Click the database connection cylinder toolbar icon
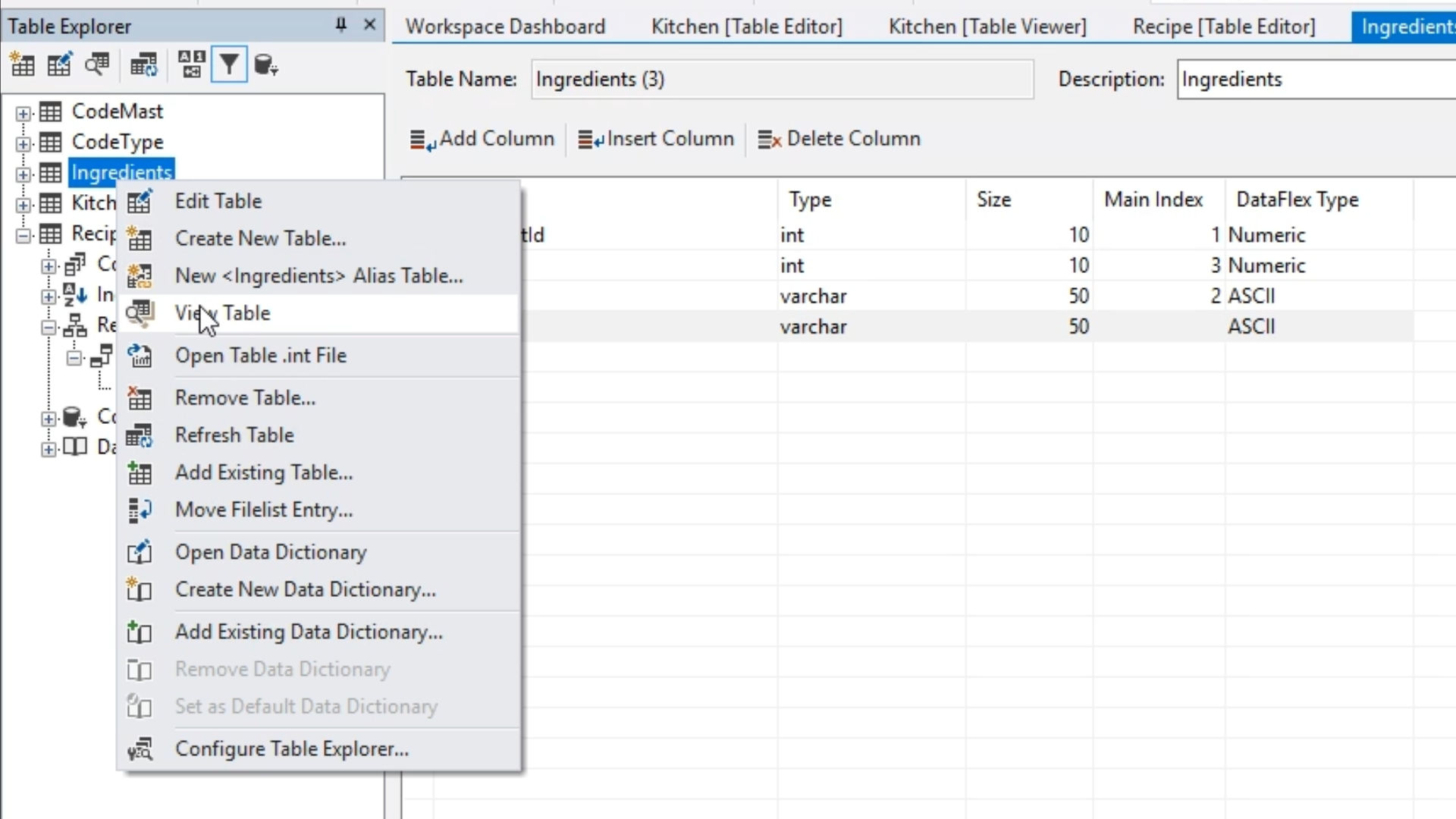This screenshot has height=819, width=1456. tap(265, 65)
